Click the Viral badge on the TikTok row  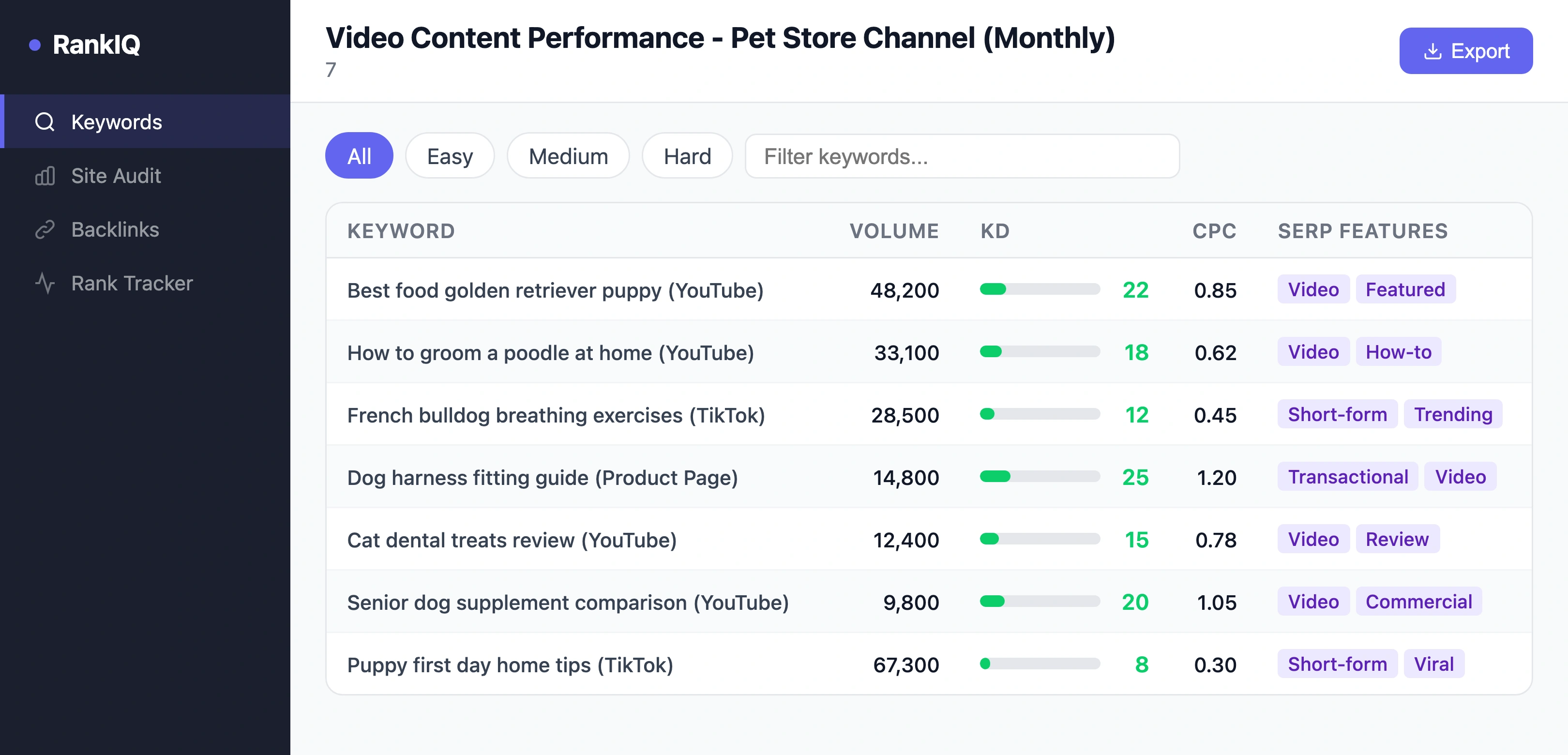1434,664
